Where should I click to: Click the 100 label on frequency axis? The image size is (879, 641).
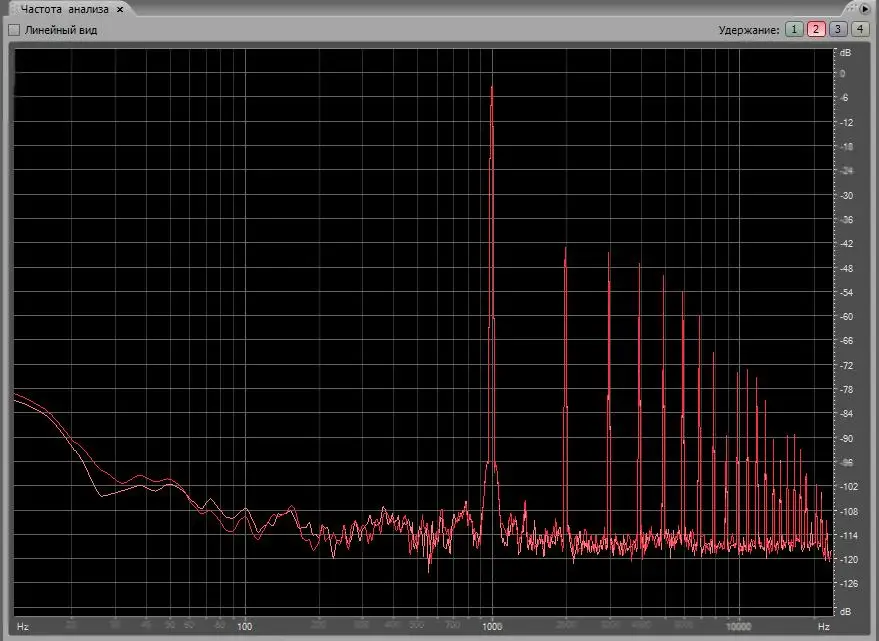point(244,626)
